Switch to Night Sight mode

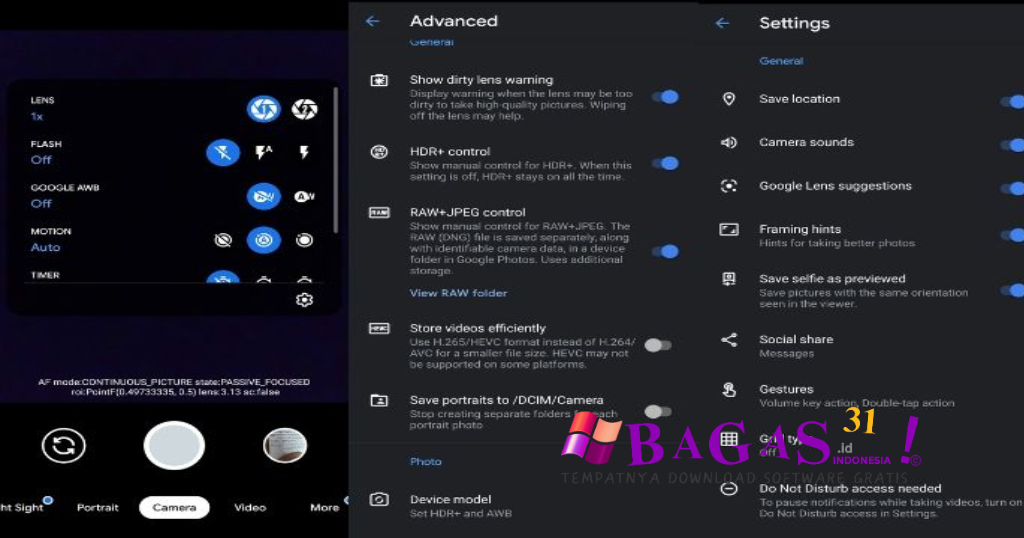point(22,507)
